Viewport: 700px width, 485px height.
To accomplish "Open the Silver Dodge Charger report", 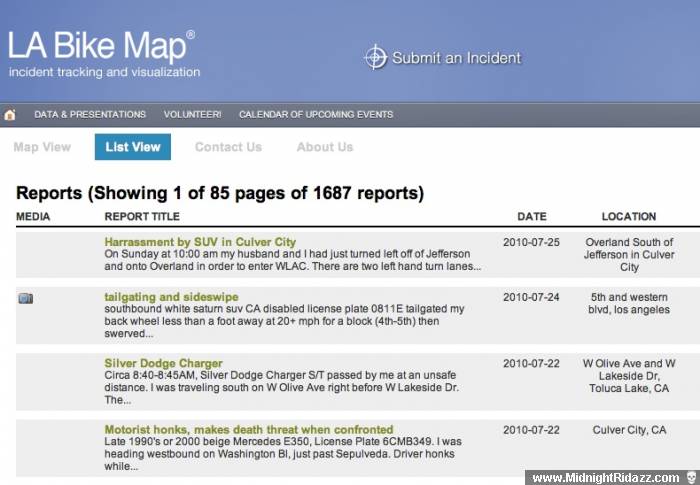I will 163,363.
